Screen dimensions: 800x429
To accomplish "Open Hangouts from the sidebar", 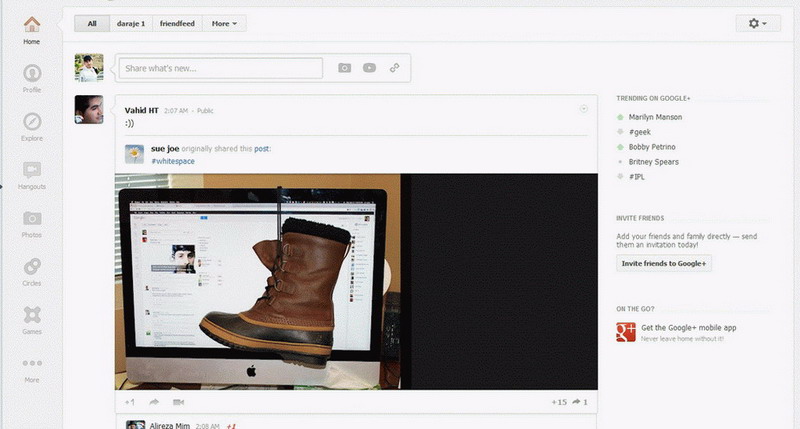I will (32, 175).
